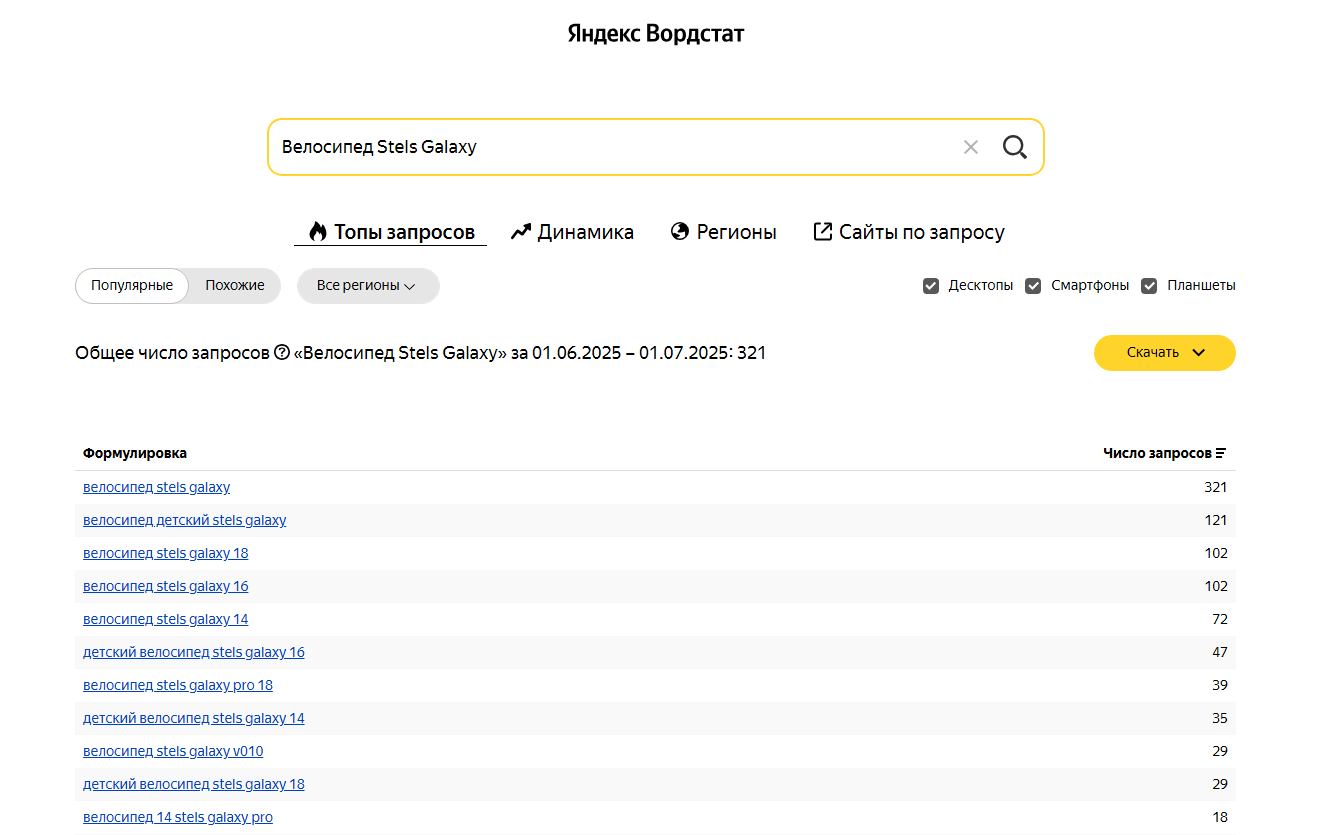Open the Динамика tab
1328x835 pixels.
tap(572, 232)
